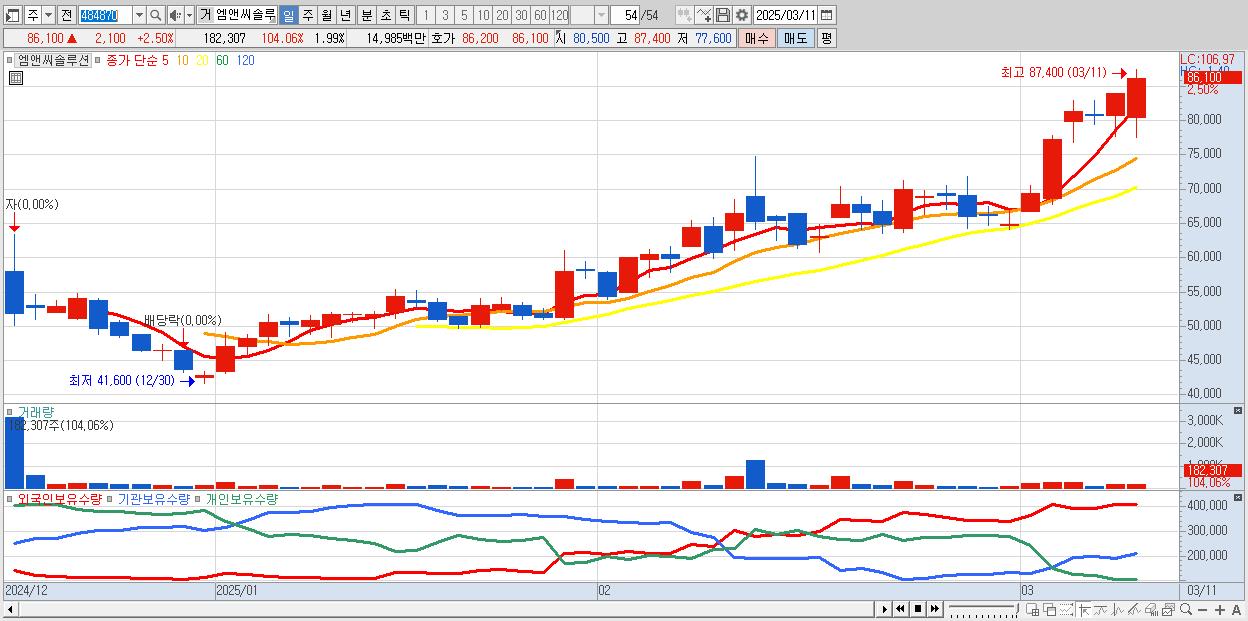Choose the 10 interval button

point(483,15)
